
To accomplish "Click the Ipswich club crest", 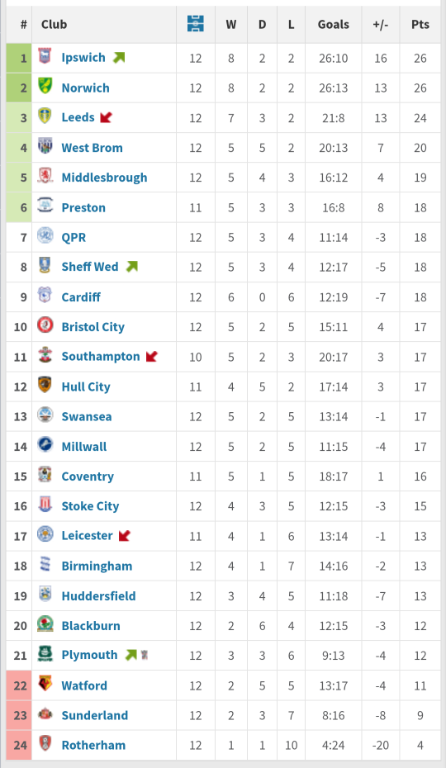I will (45, 57).
